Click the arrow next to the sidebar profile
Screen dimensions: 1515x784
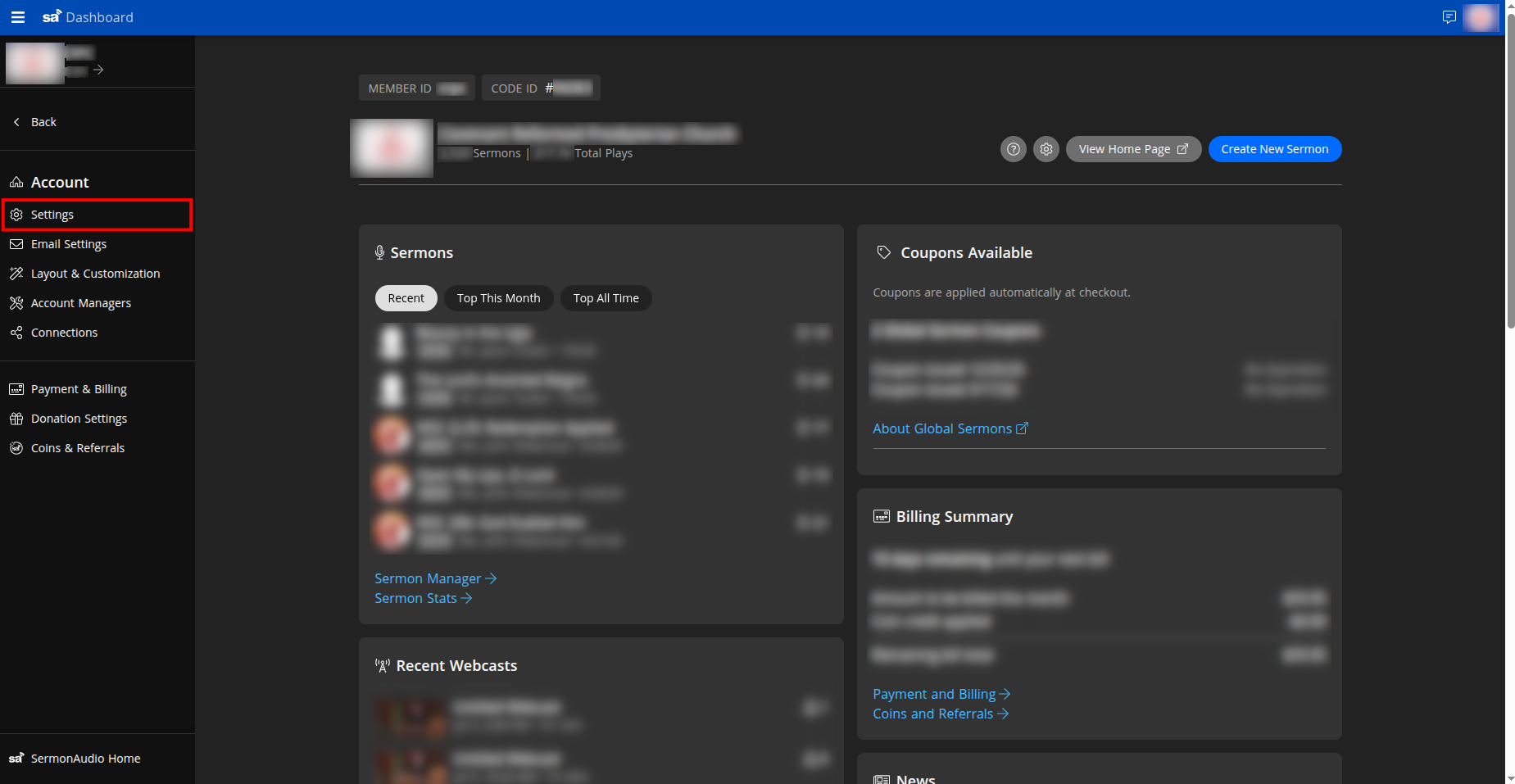point(98,70)
